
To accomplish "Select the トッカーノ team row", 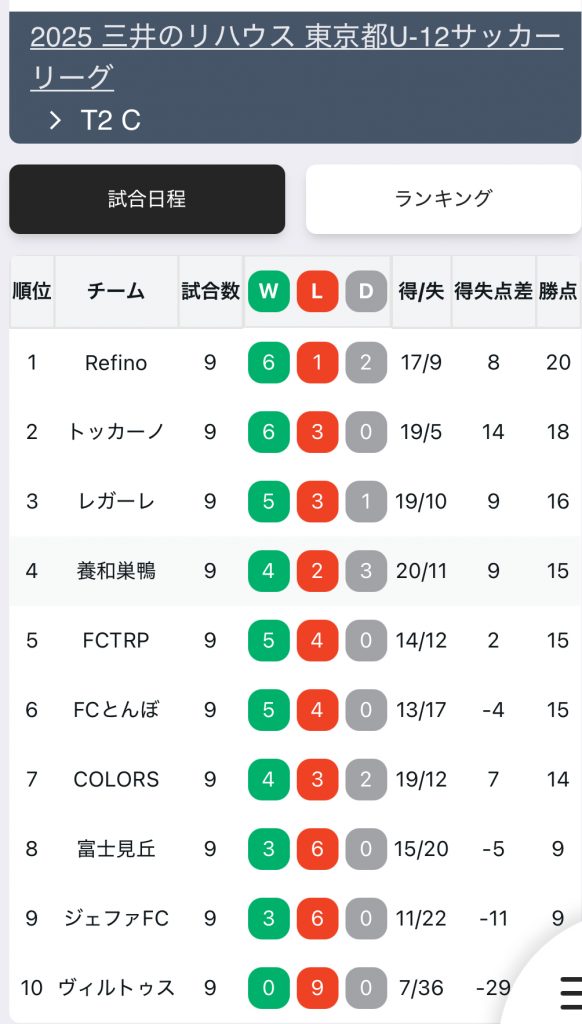I will pyautogui.click(x=295, y=432).
